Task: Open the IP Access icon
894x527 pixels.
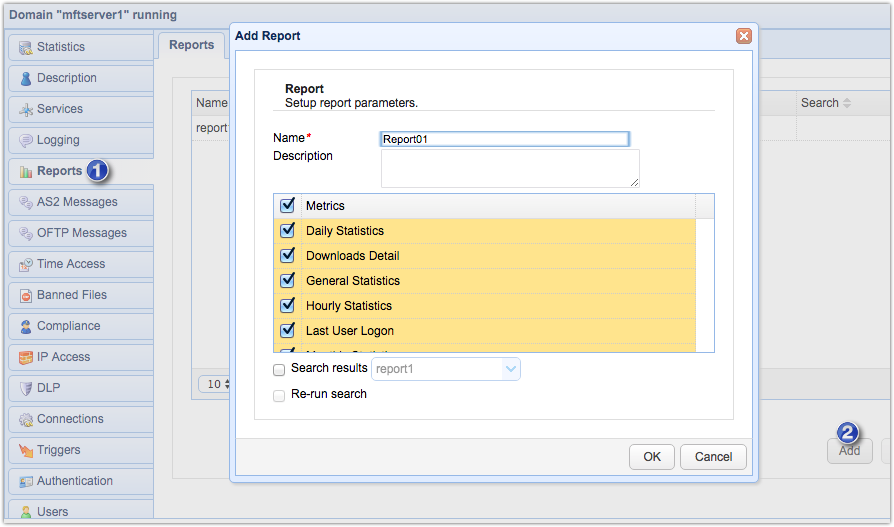Action: tap(25, 357)
